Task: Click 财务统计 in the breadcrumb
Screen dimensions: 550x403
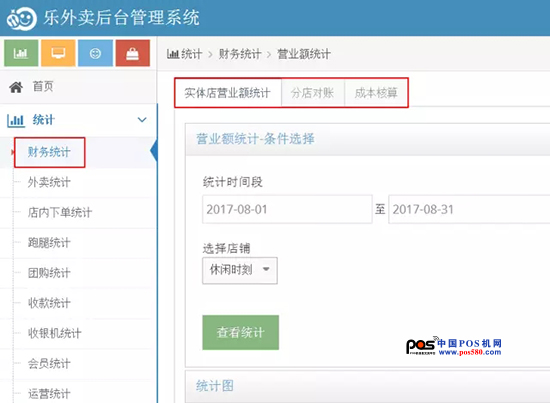Action: pyautogui.click(x=240, y=54)
